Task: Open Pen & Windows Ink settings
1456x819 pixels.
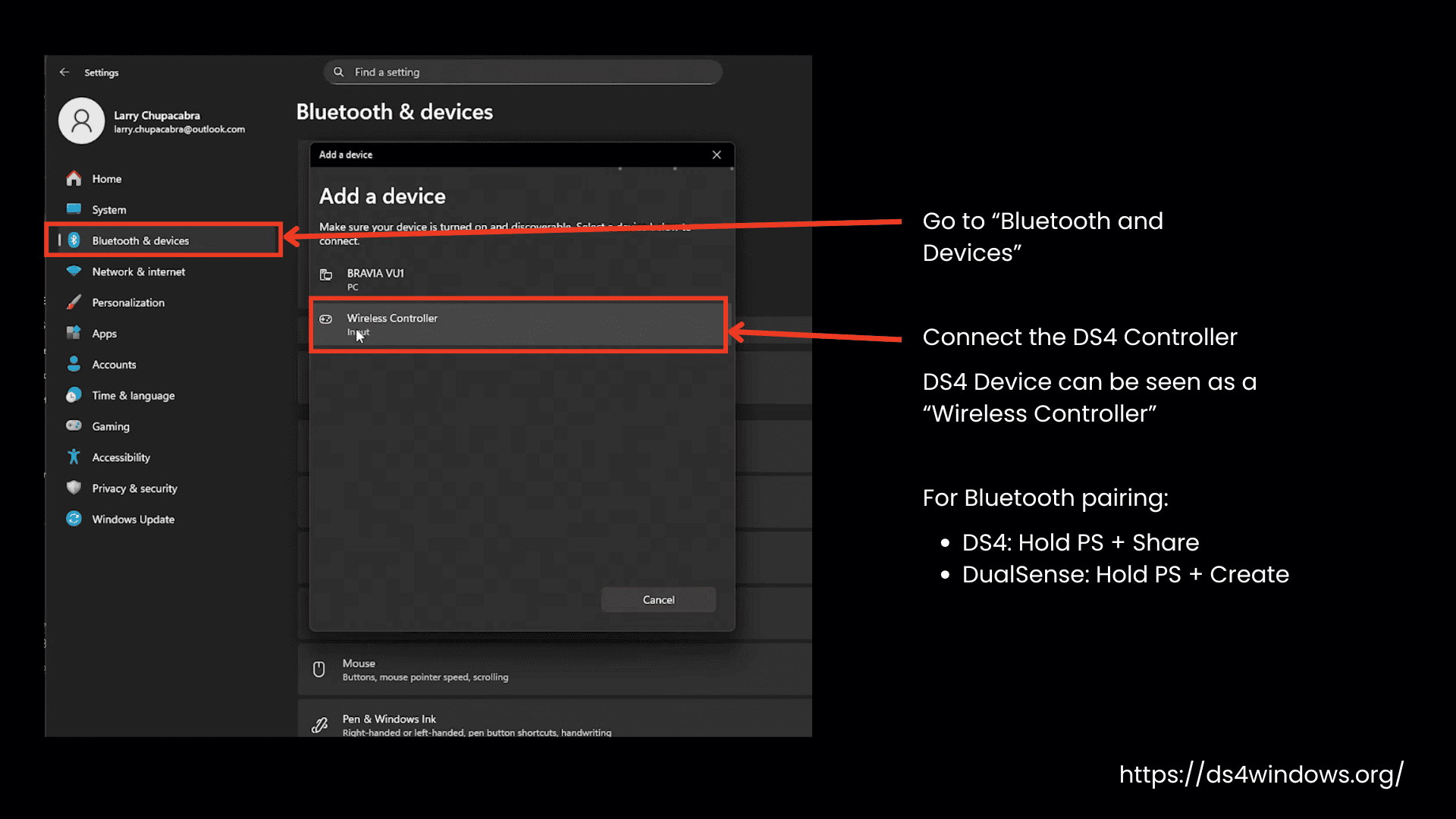Action: pos(554,719)
